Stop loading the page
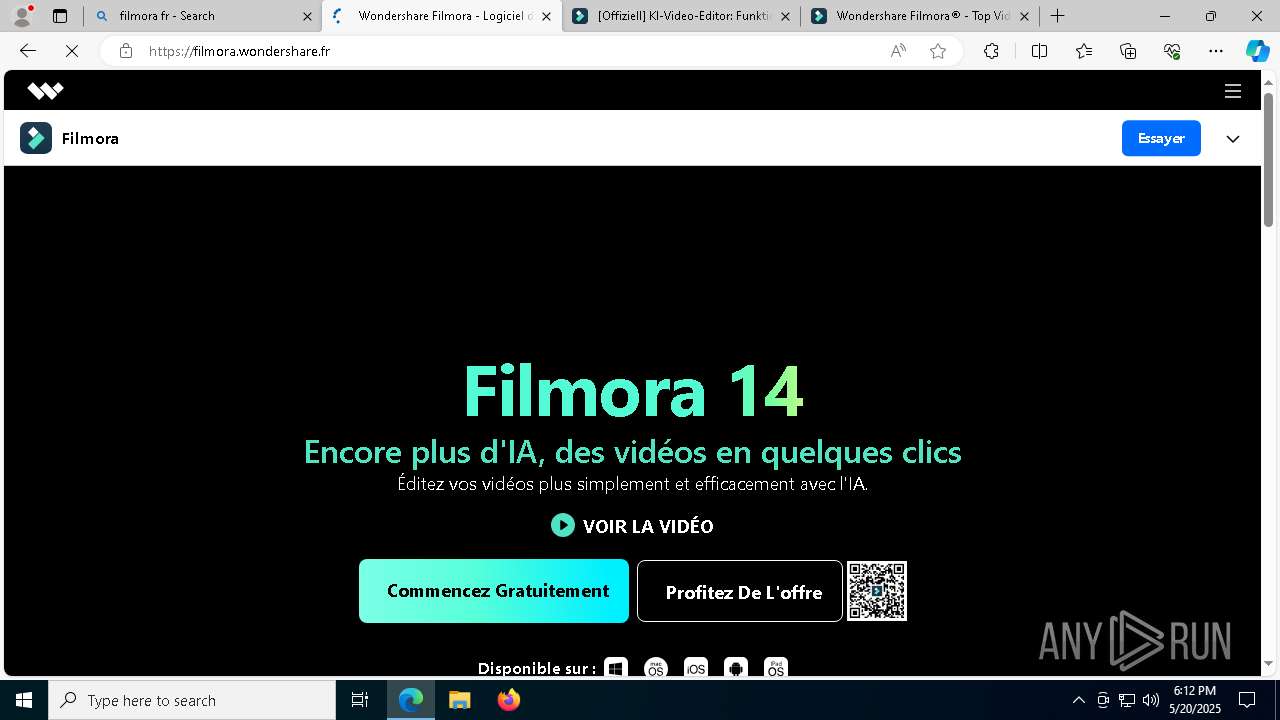1280x720 pixels. point(72,51)
